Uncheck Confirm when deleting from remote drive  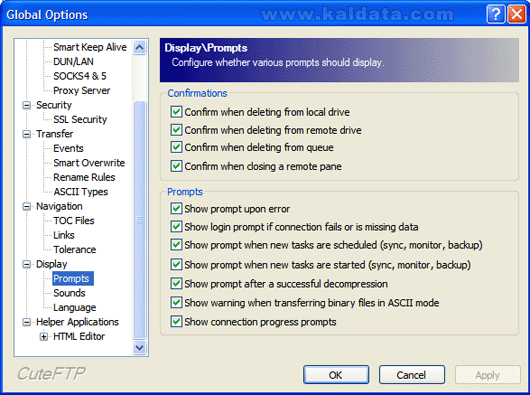176,130
